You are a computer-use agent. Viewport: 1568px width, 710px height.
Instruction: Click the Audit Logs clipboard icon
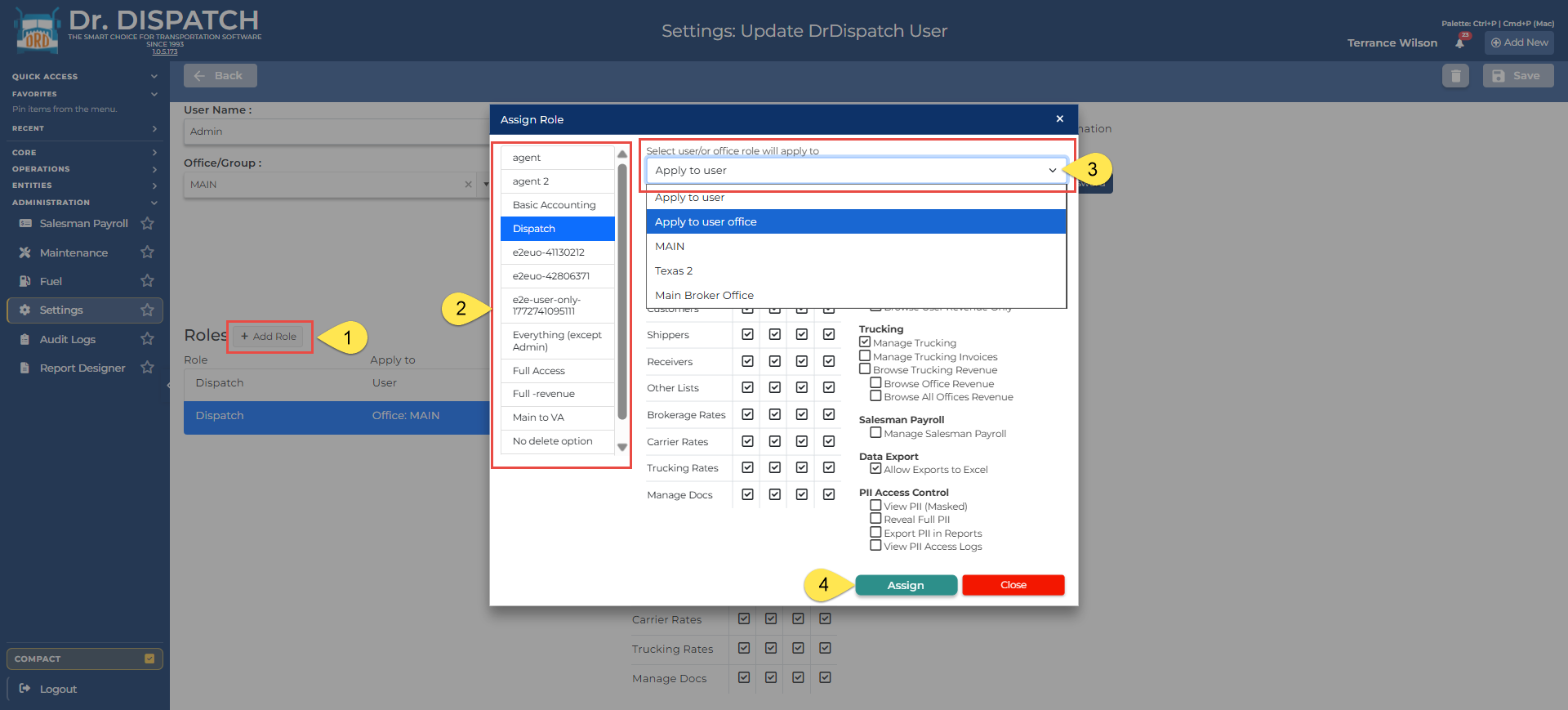25,339
